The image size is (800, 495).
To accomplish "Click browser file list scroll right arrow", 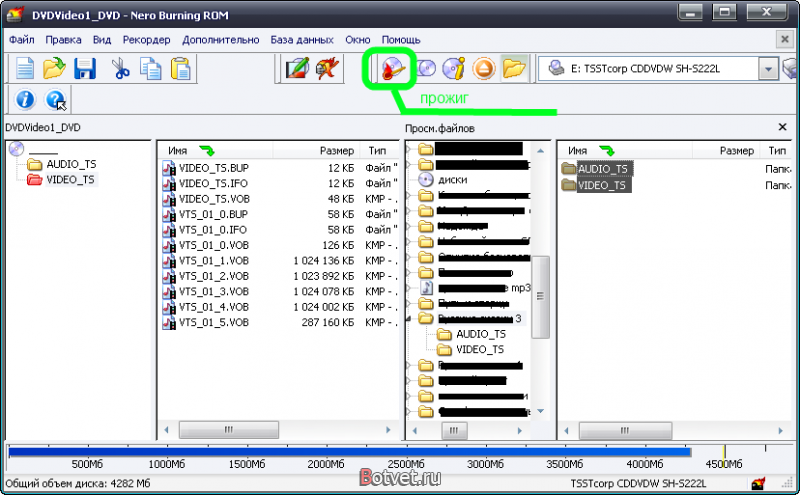I will click(x=781, y=431).
